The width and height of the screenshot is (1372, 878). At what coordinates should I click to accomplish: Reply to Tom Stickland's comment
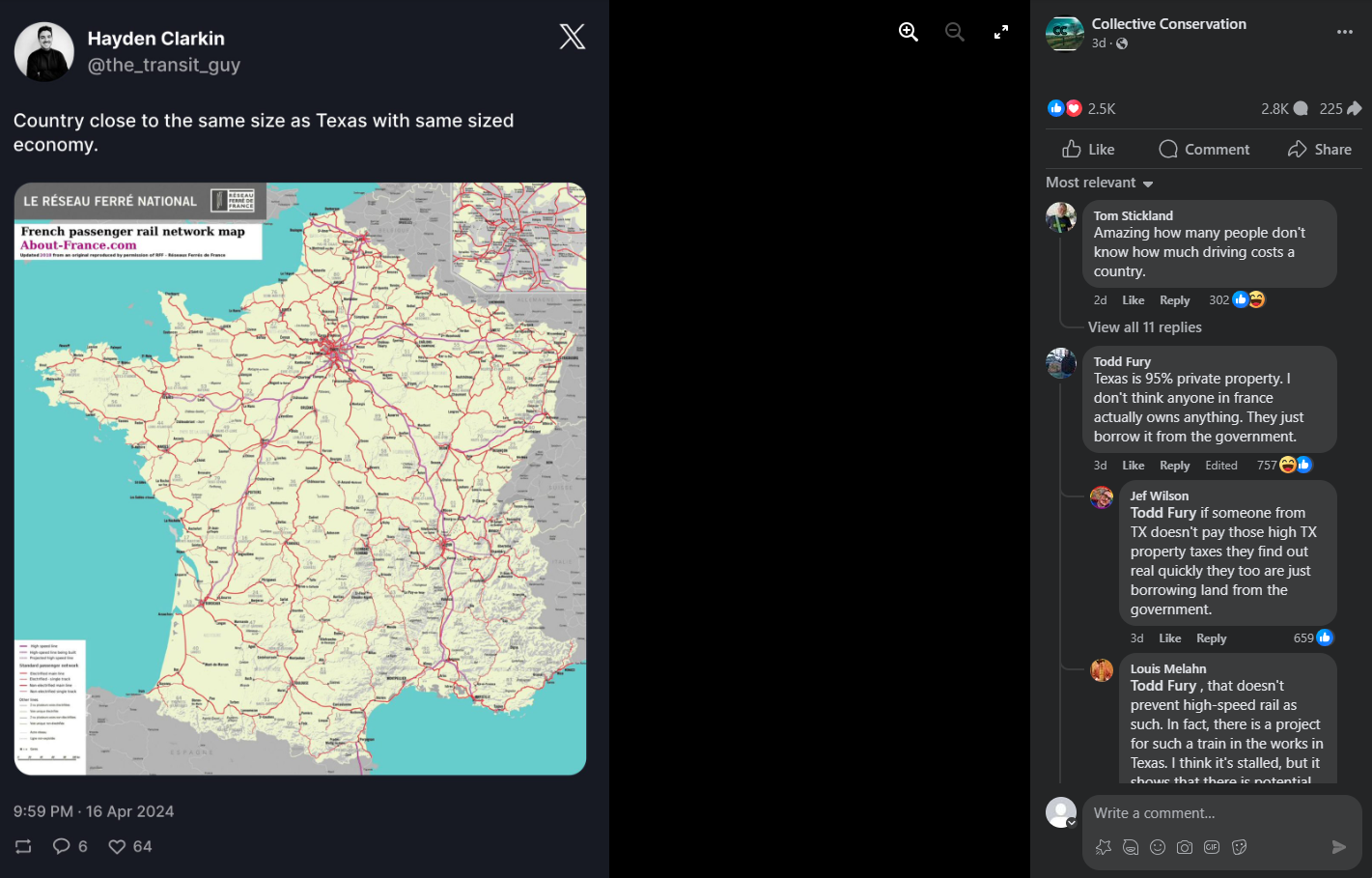pyautogui.click(x=1174, y=300)
